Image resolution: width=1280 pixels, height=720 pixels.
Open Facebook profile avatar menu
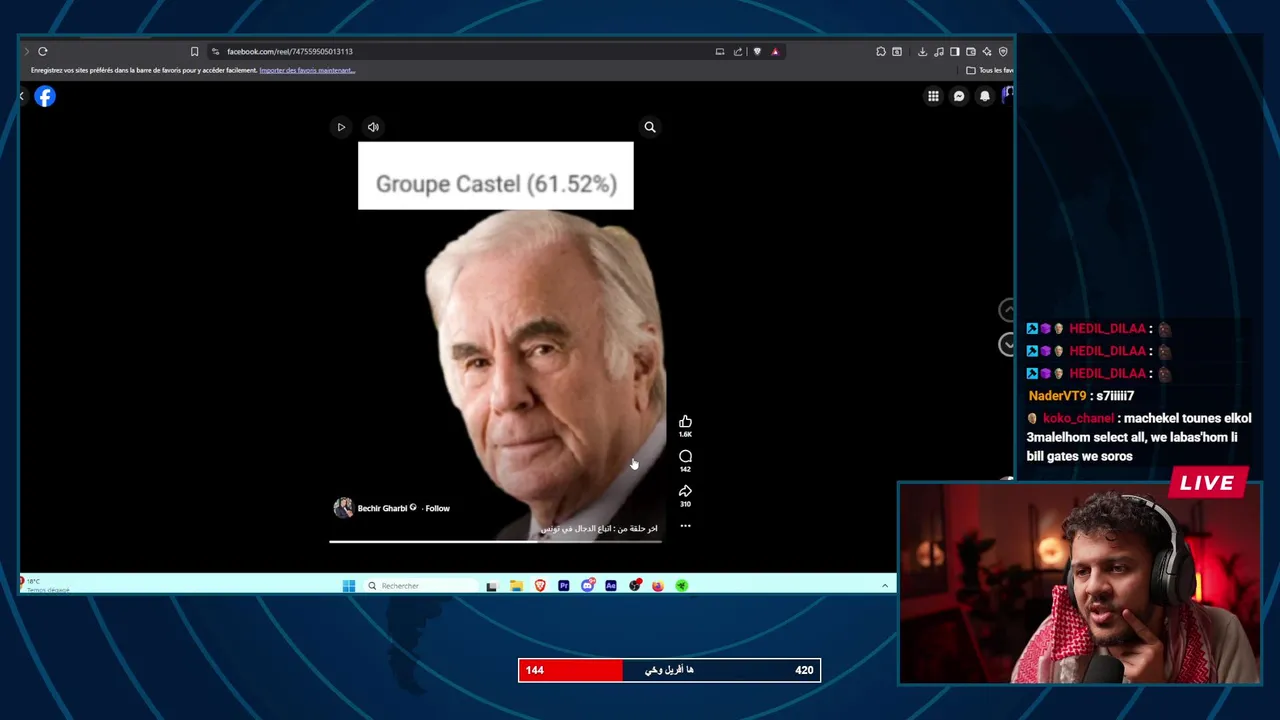1007,95
